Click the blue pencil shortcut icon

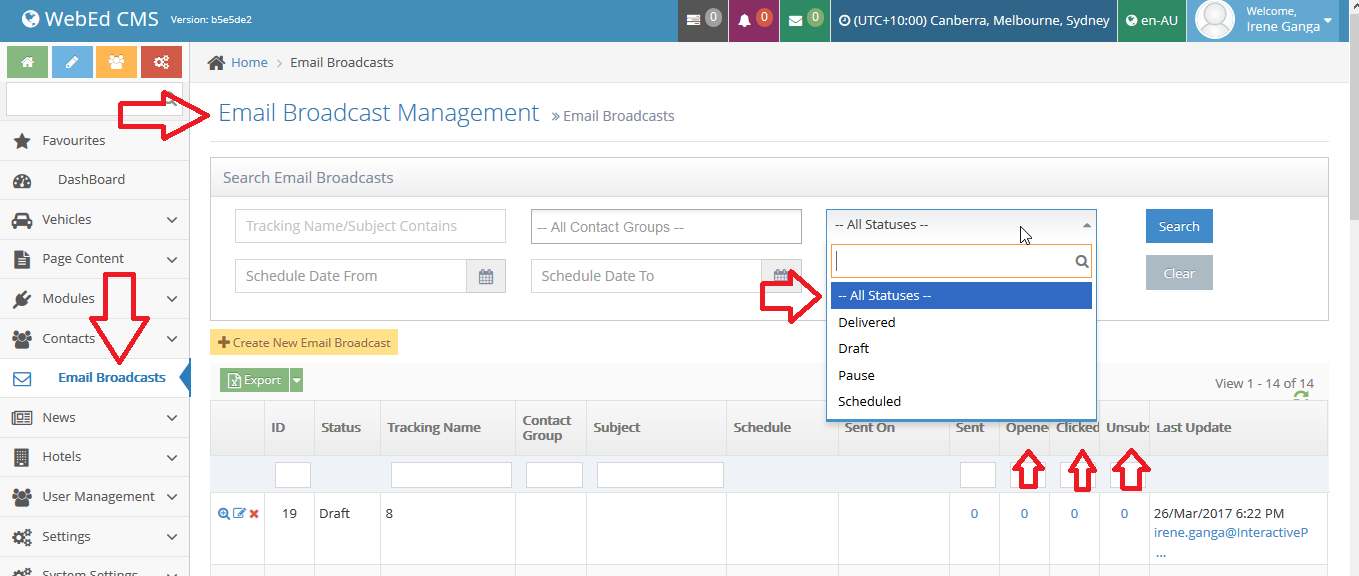pos(72,62)
